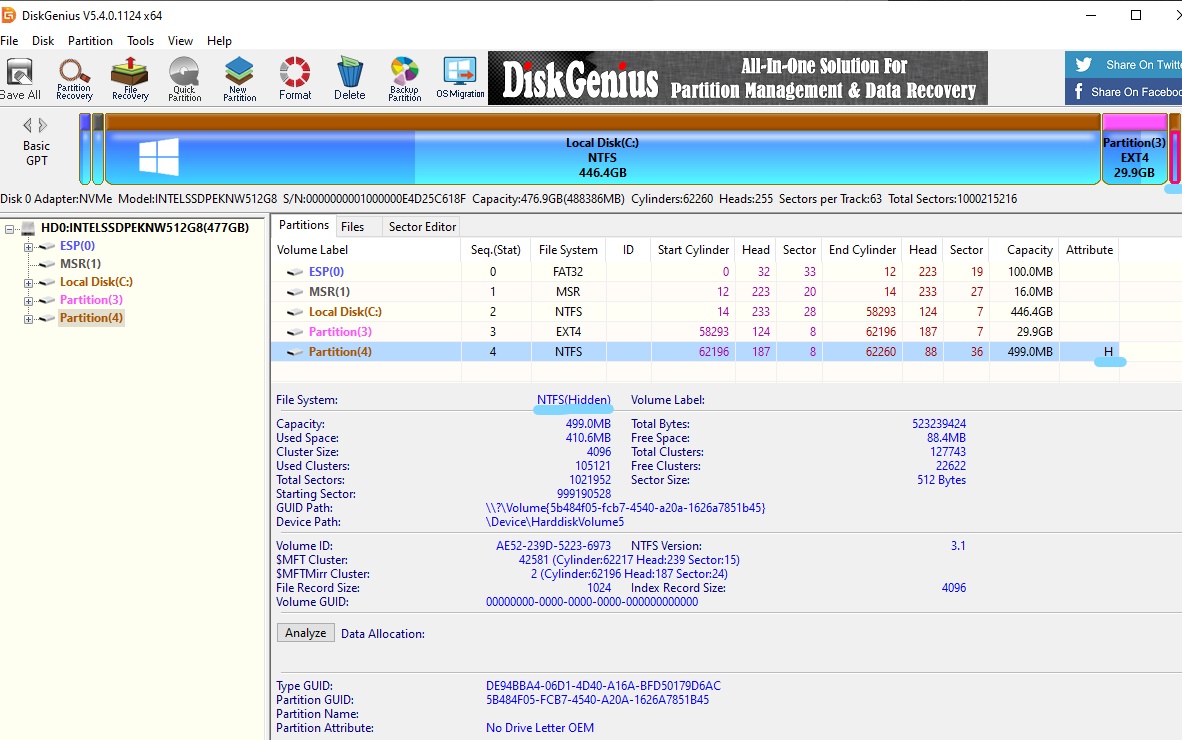Screen dimensions: 1182x740
Task: Click the Delete partition toolbar icon
Action: (350, 79)
